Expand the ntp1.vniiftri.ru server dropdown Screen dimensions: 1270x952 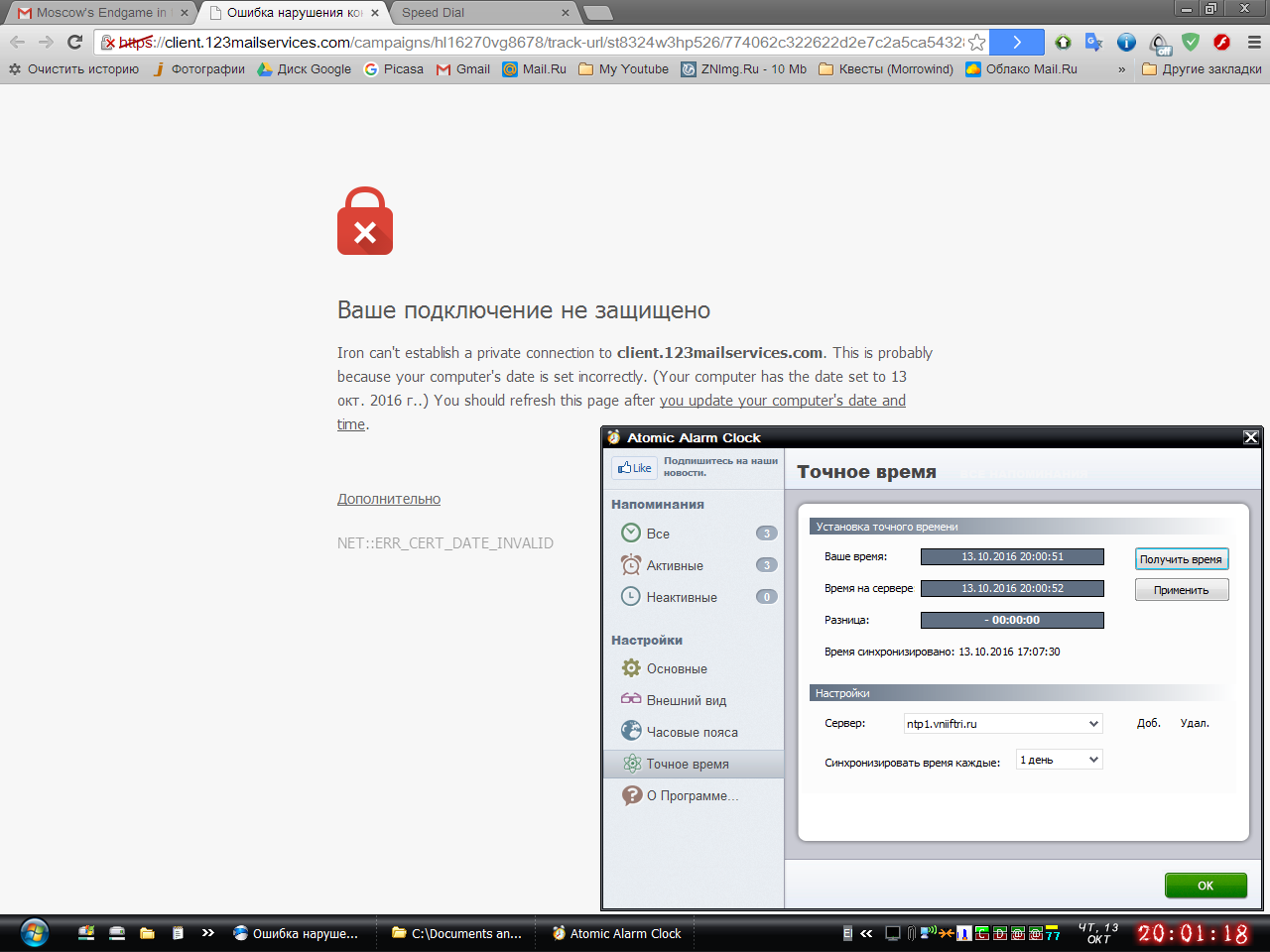point(1003,724)
